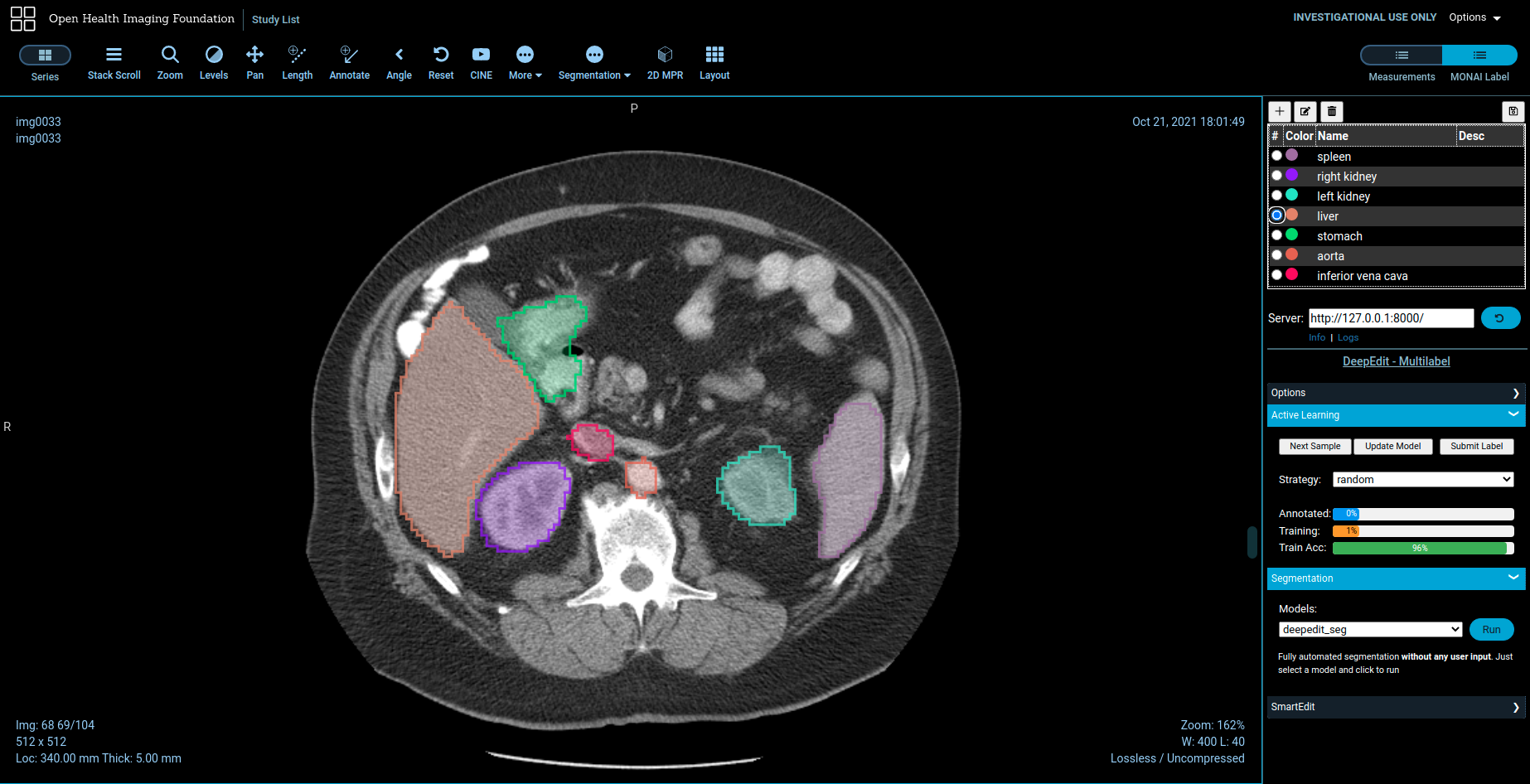The image size is (1530, 784).
Task: Open the Study List link
Action: (x=276, y=19)
